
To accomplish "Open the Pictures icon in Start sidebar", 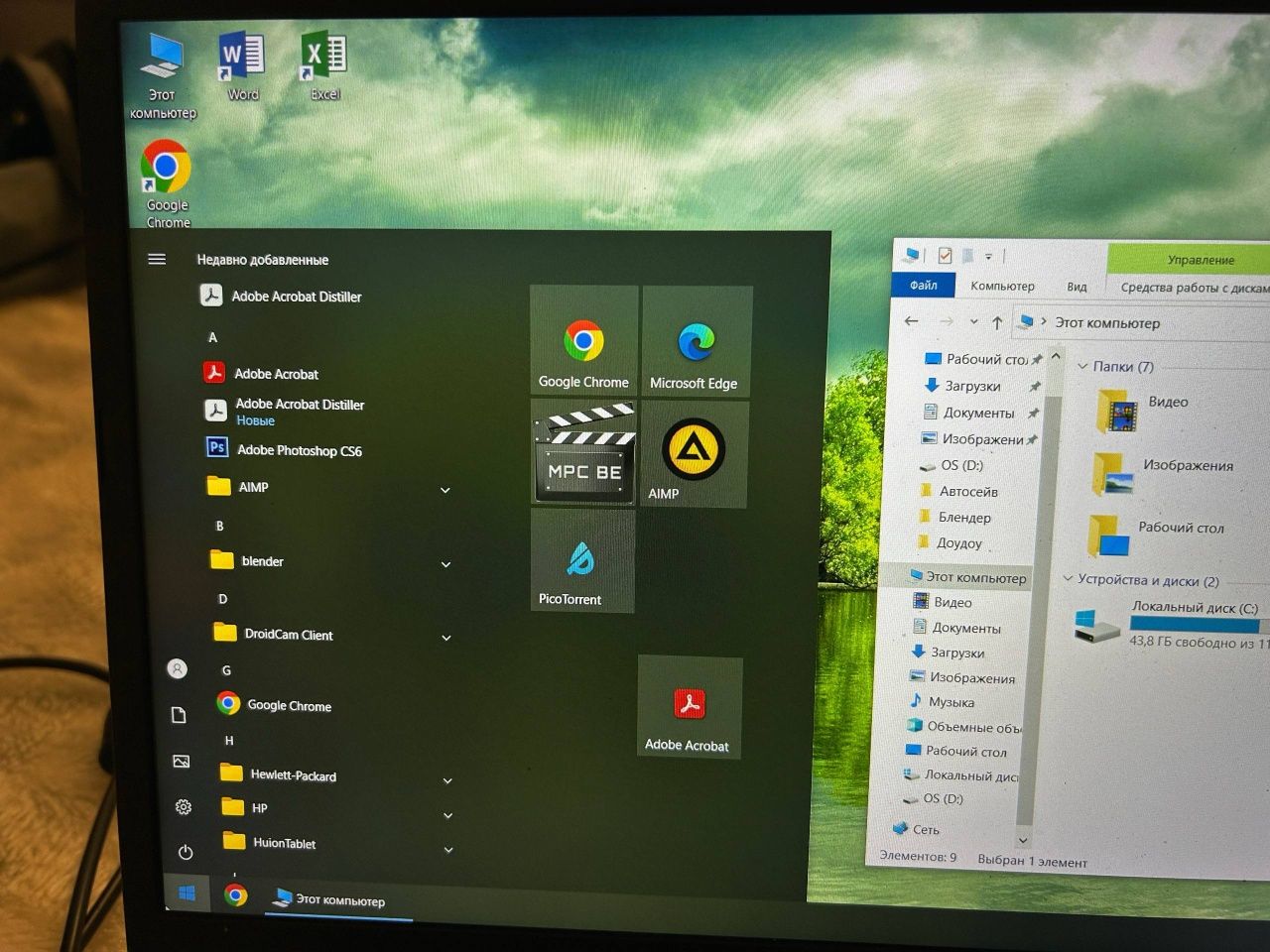I will pos(181,761).
